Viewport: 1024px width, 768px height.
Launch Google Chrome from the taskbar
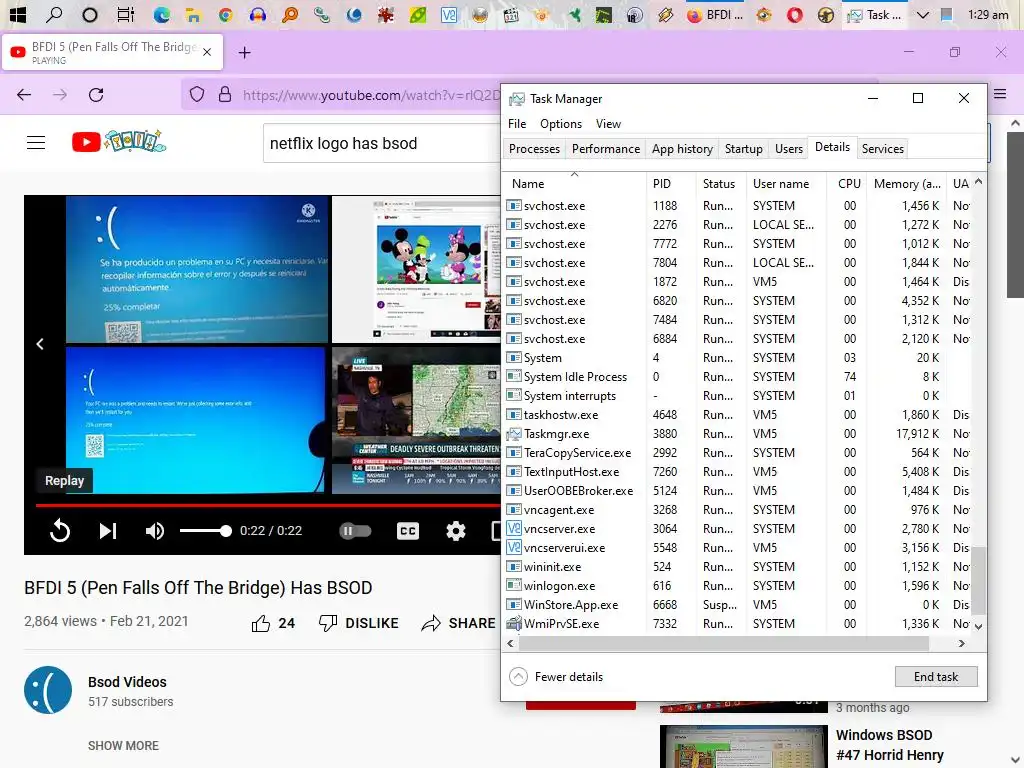(225, 14)
